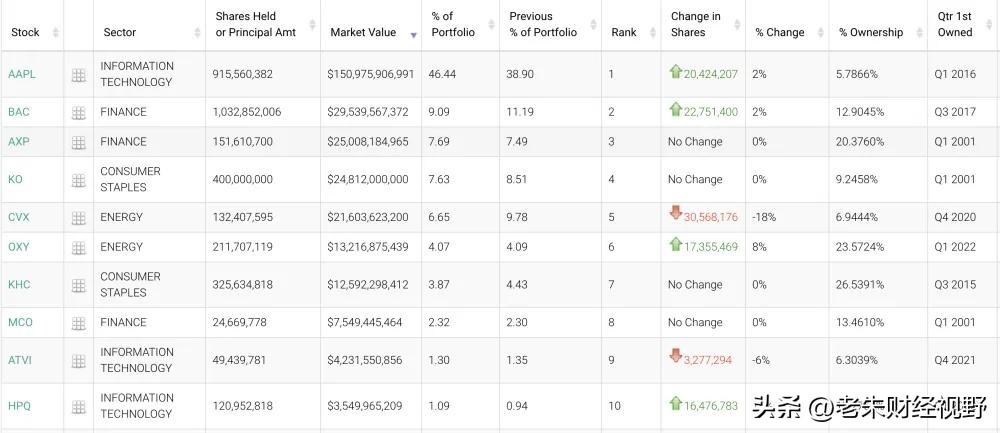The width and height of the screenshot is (1000, 433).
Task: Click the red down arrow for CVX shares
Action: coord(676,215)
